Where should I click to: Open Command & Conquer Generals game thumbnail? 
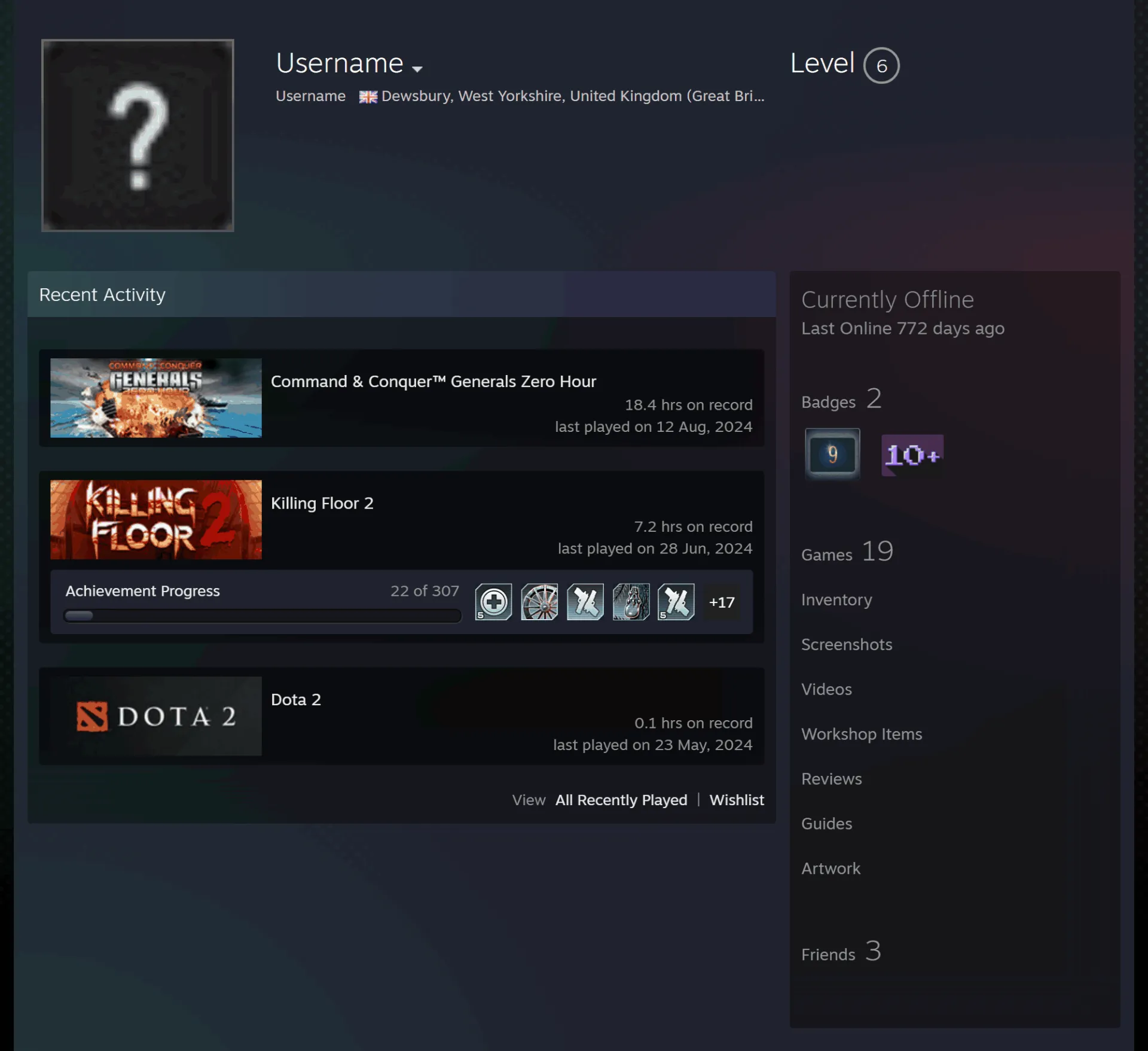click(156, 398)
